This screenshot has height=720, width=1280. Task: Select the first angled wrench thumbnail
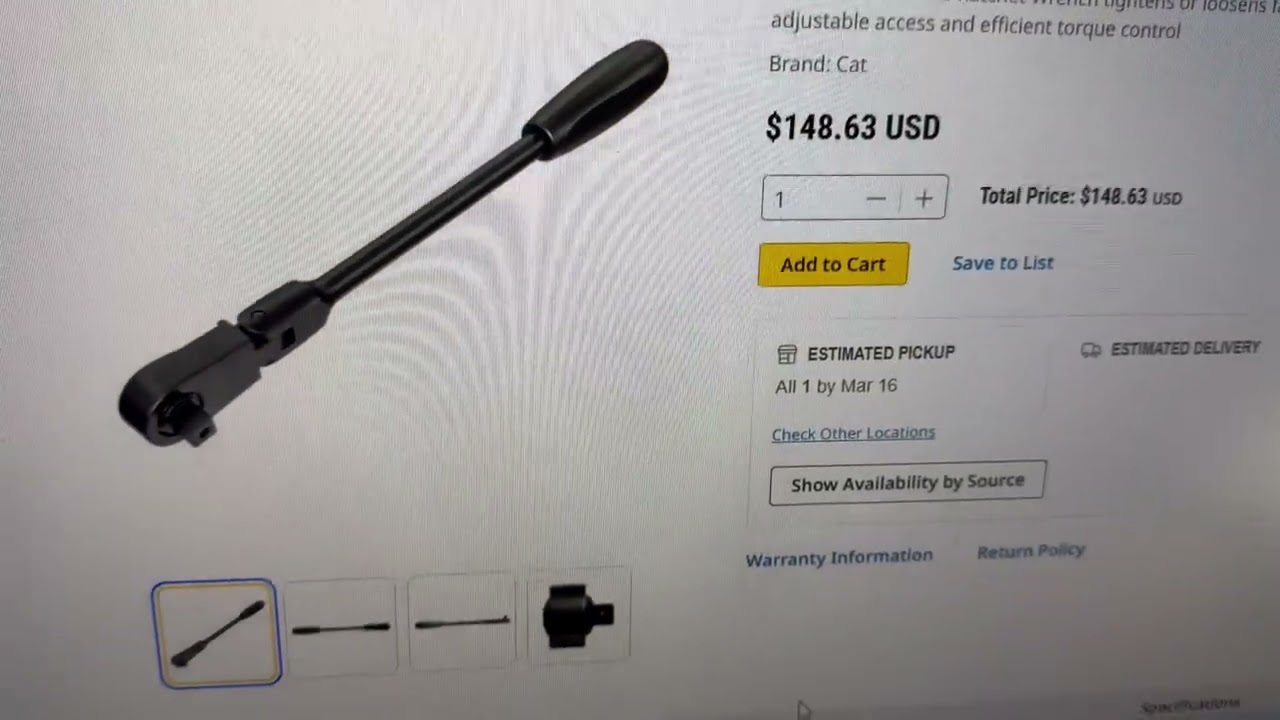[x=216, y=633]
